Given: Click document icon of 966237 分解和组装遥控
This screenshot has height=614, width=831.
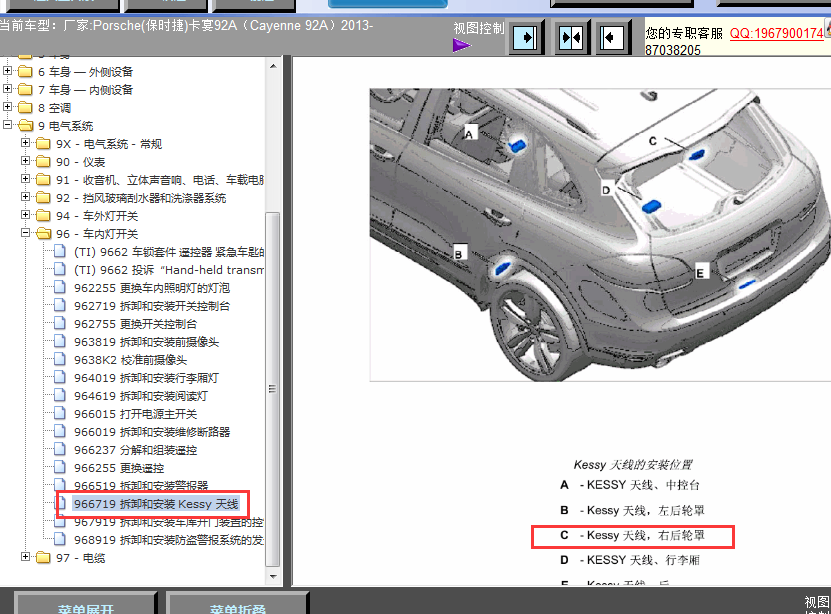Looking at the screenshot, I should tap(60, 449).
